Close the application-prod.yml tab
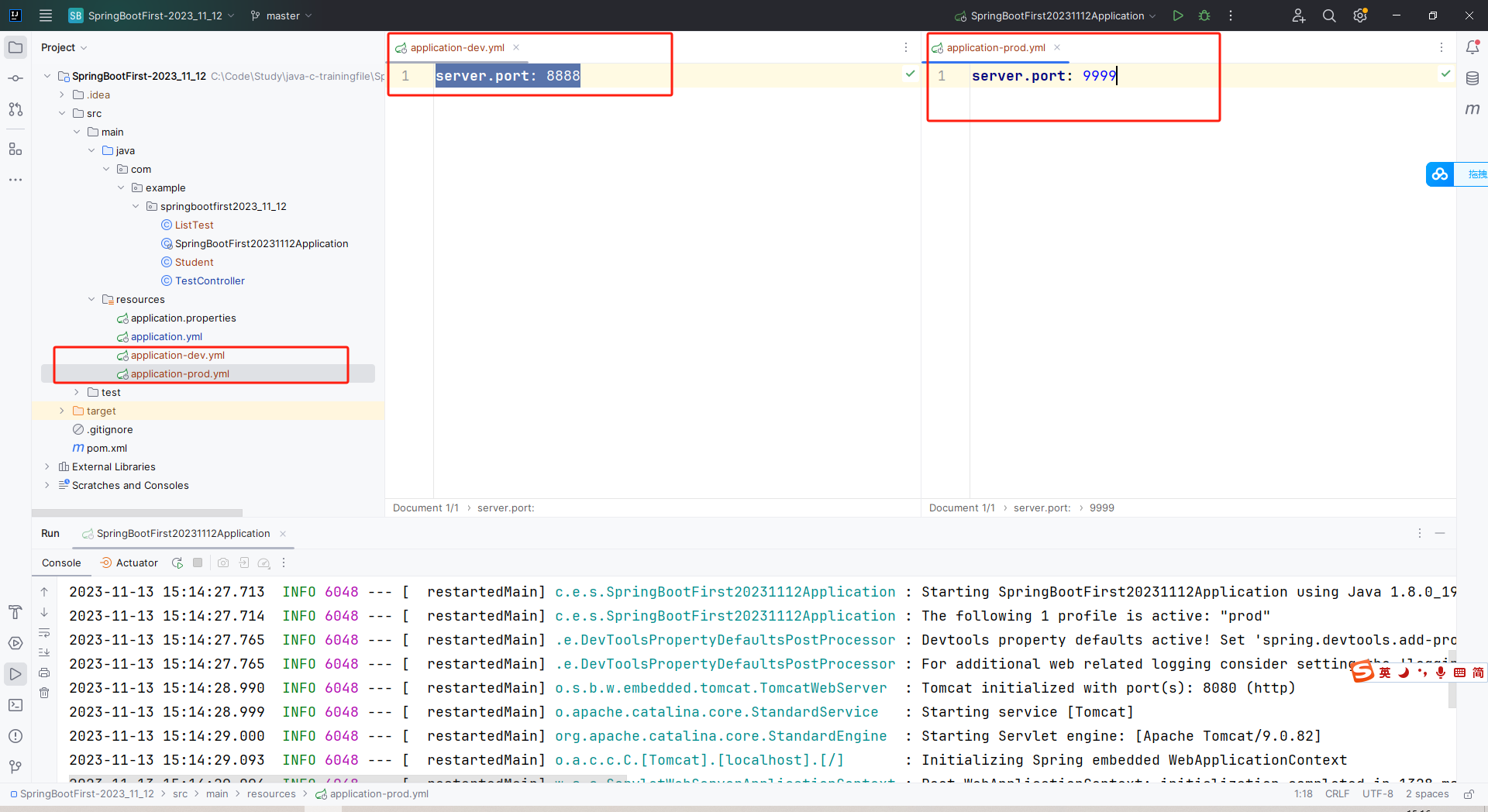 coord(1057,47)
